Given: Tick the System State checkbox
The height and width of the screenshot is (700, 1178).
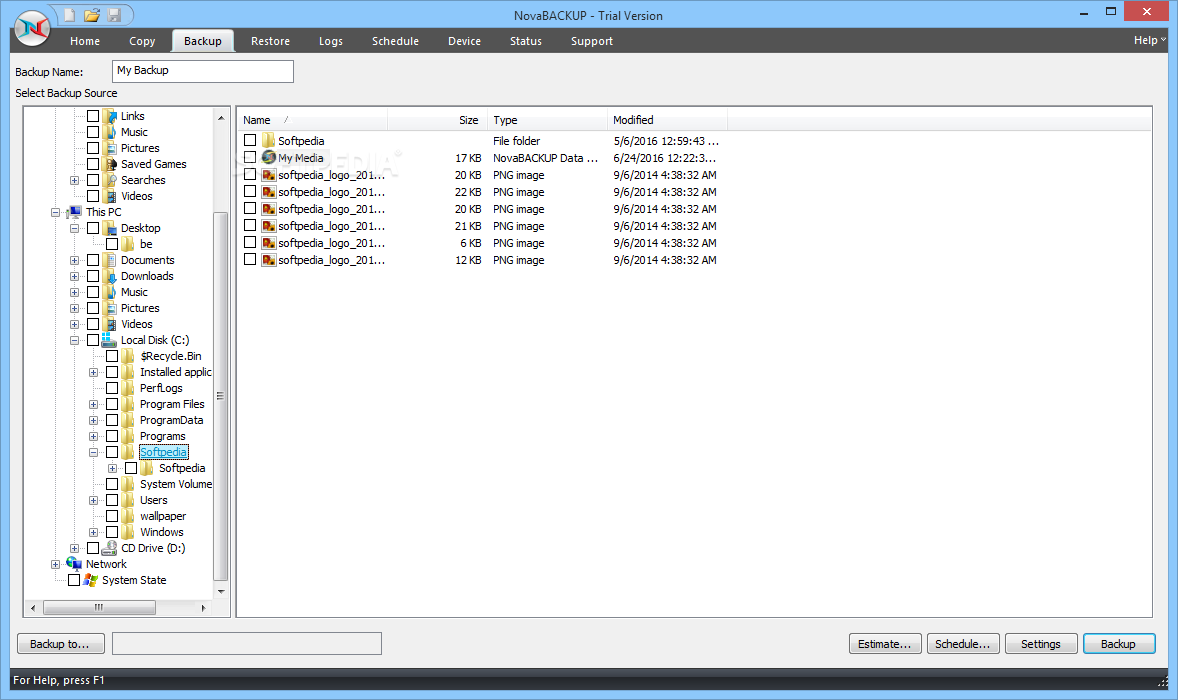Looking at the screenshot, I should pyautogui.click(x=74, y=580).
